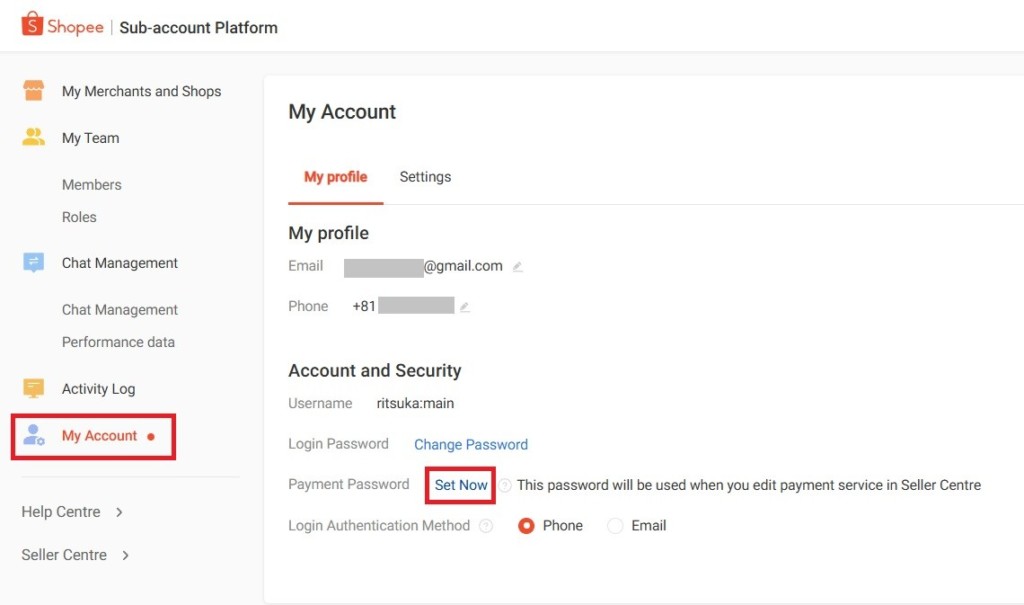Click the Payment Password help question icon

pyautogui.click(x=505, y=486)
